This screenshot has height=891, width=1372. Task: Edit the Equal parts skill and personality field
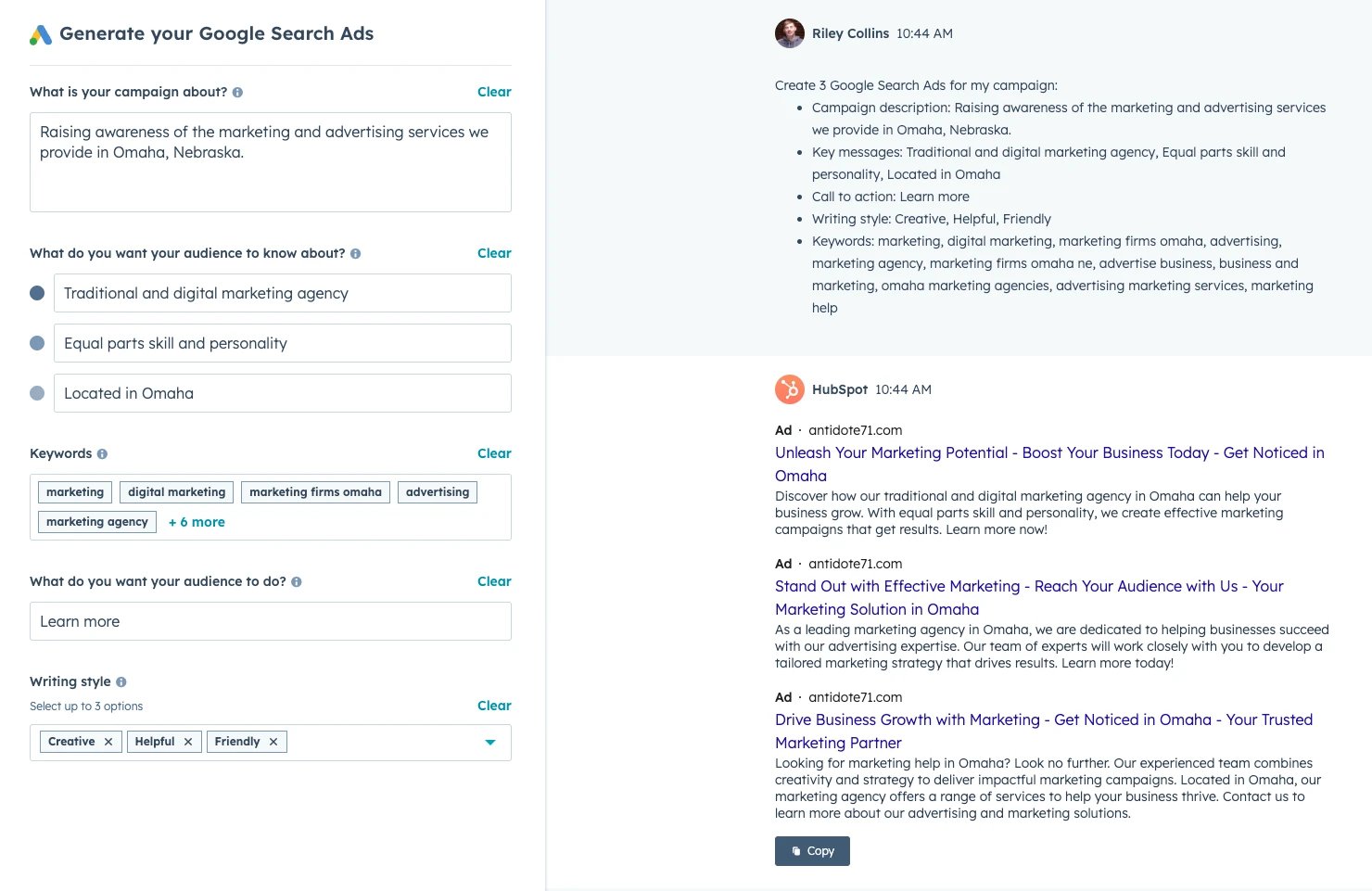tap(283, 343)
